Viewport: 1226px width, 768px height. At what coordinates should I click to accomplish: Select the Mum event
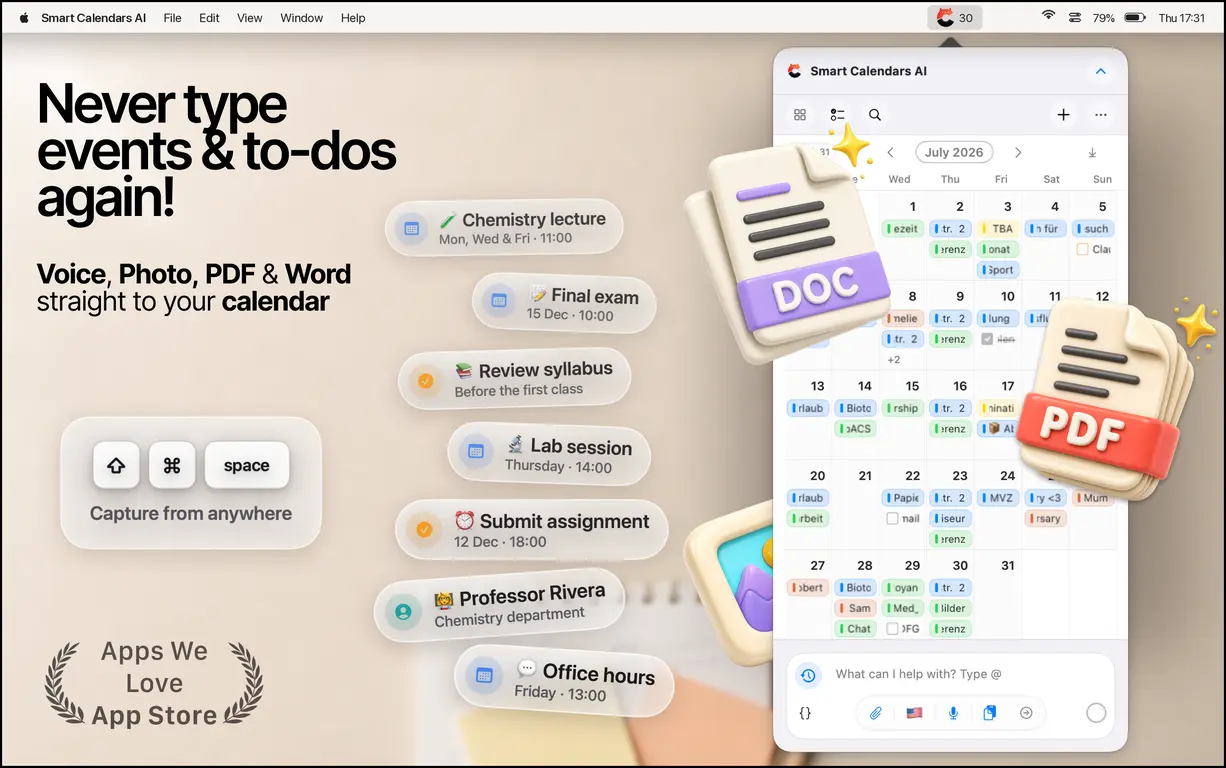(x=1093, y=498)
